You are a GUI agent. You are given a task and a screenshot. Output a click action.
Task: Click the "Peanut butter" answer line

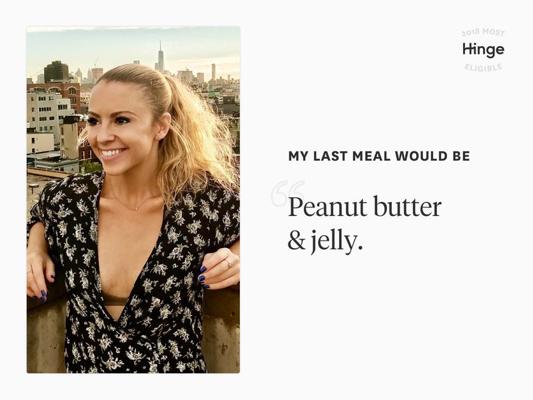[364, 207]
